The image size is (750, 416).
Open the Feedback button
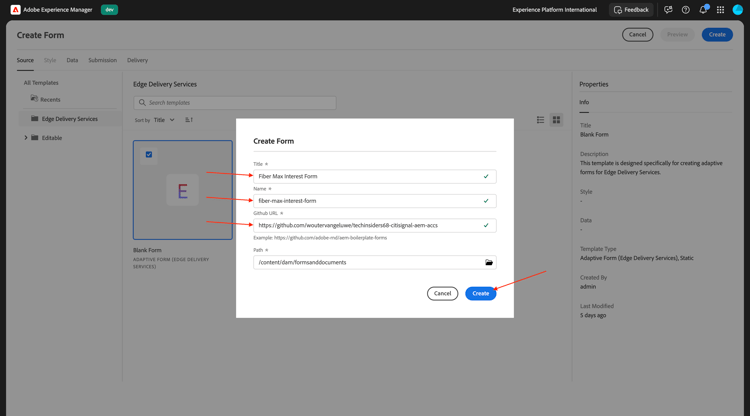coord(631,10)
